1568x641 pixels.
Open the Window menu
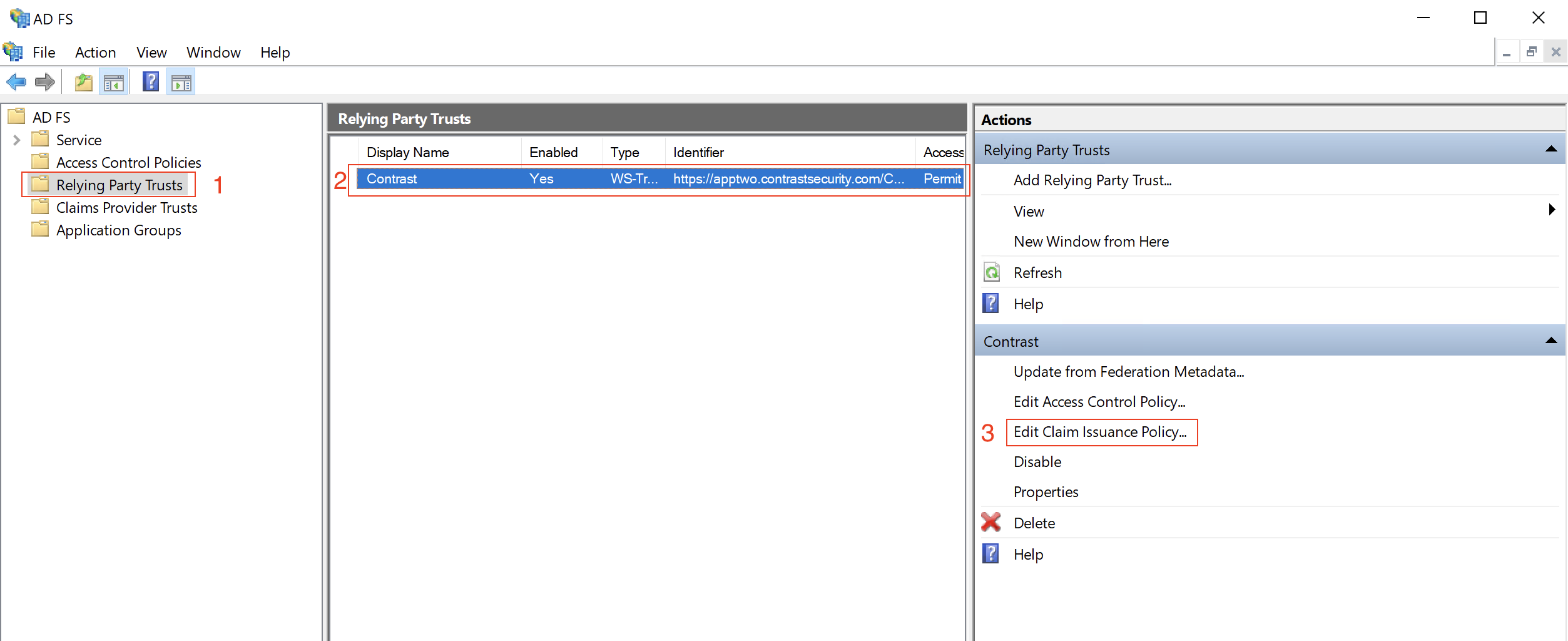click(213, 53)
